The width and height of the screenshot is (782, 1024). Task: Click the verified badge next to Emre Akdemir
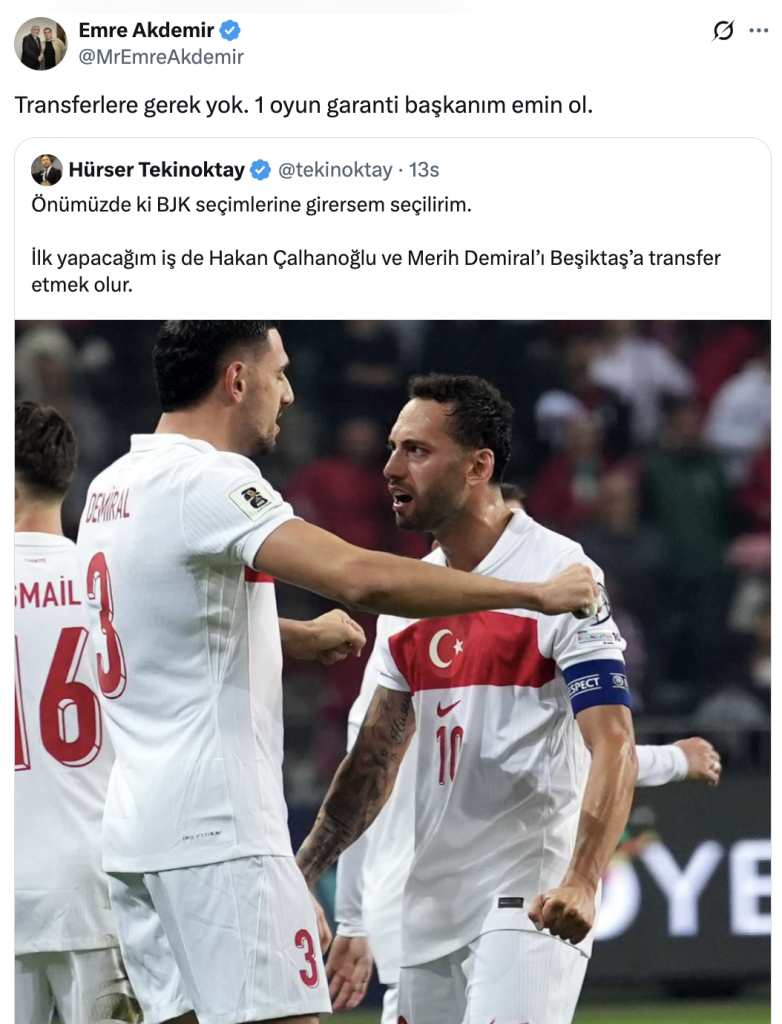[x=230, y=30]
